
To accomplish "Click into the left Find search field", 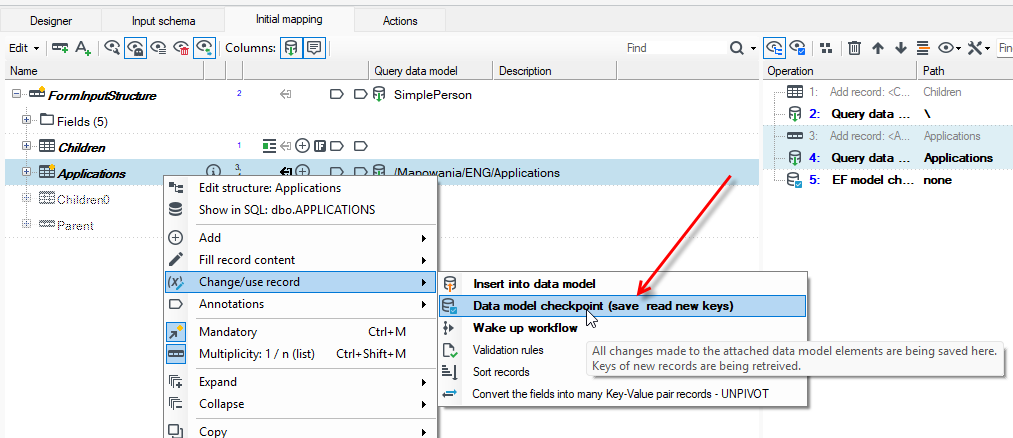I will (x=675, y=48).
